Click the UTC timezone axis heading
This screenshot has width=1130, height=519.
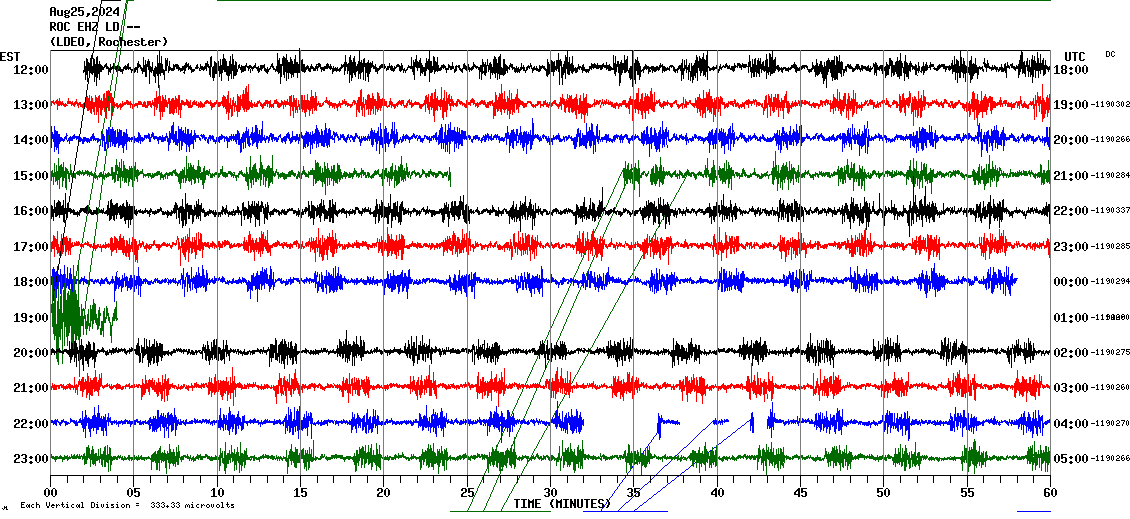(x=1075, y=56)
